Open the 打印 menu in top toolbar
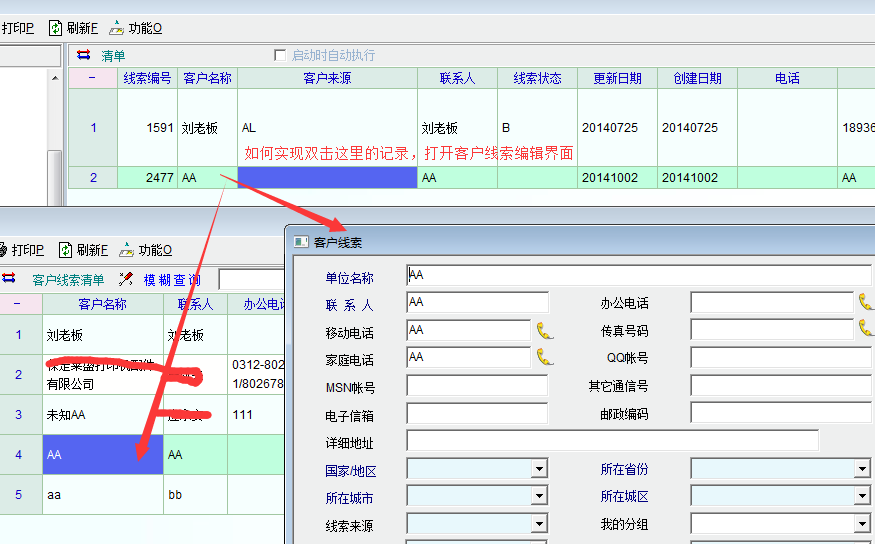Screen dimensions: 875x544 pyautogui.click(x=17, y=28)
